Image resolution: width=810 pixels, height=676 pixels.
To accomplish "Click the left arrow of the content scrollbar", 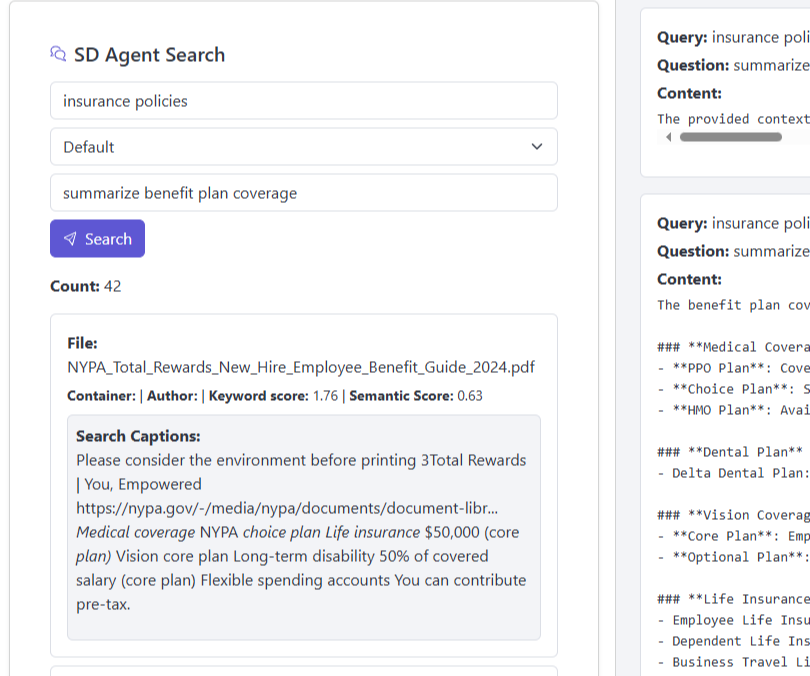I will (668, 137).
